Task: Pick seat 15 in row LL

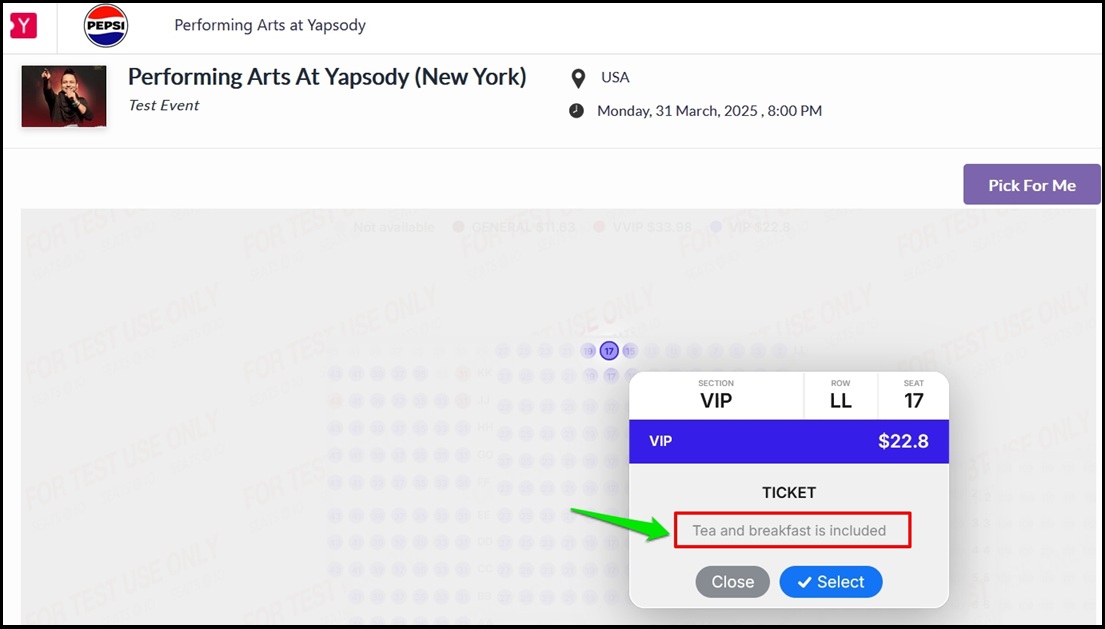Action: 630,351
